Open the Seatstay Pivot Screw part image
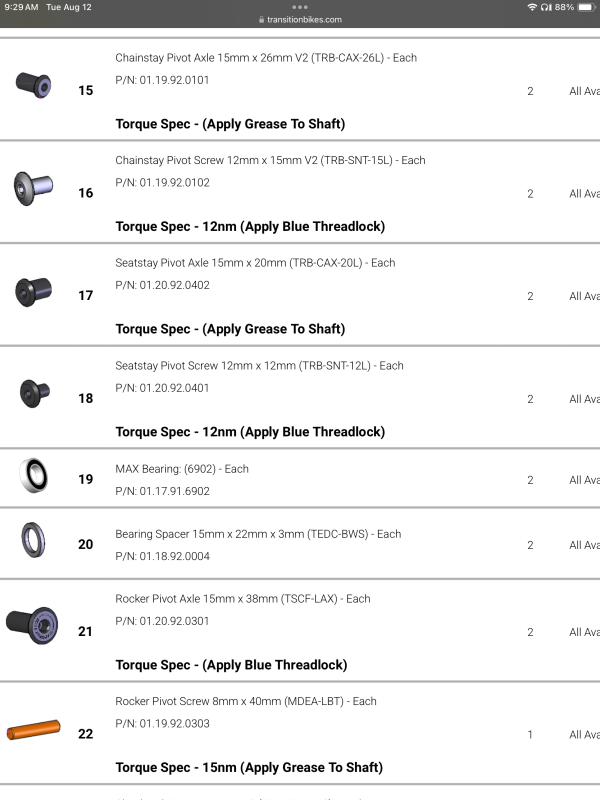 click(34, 394)
